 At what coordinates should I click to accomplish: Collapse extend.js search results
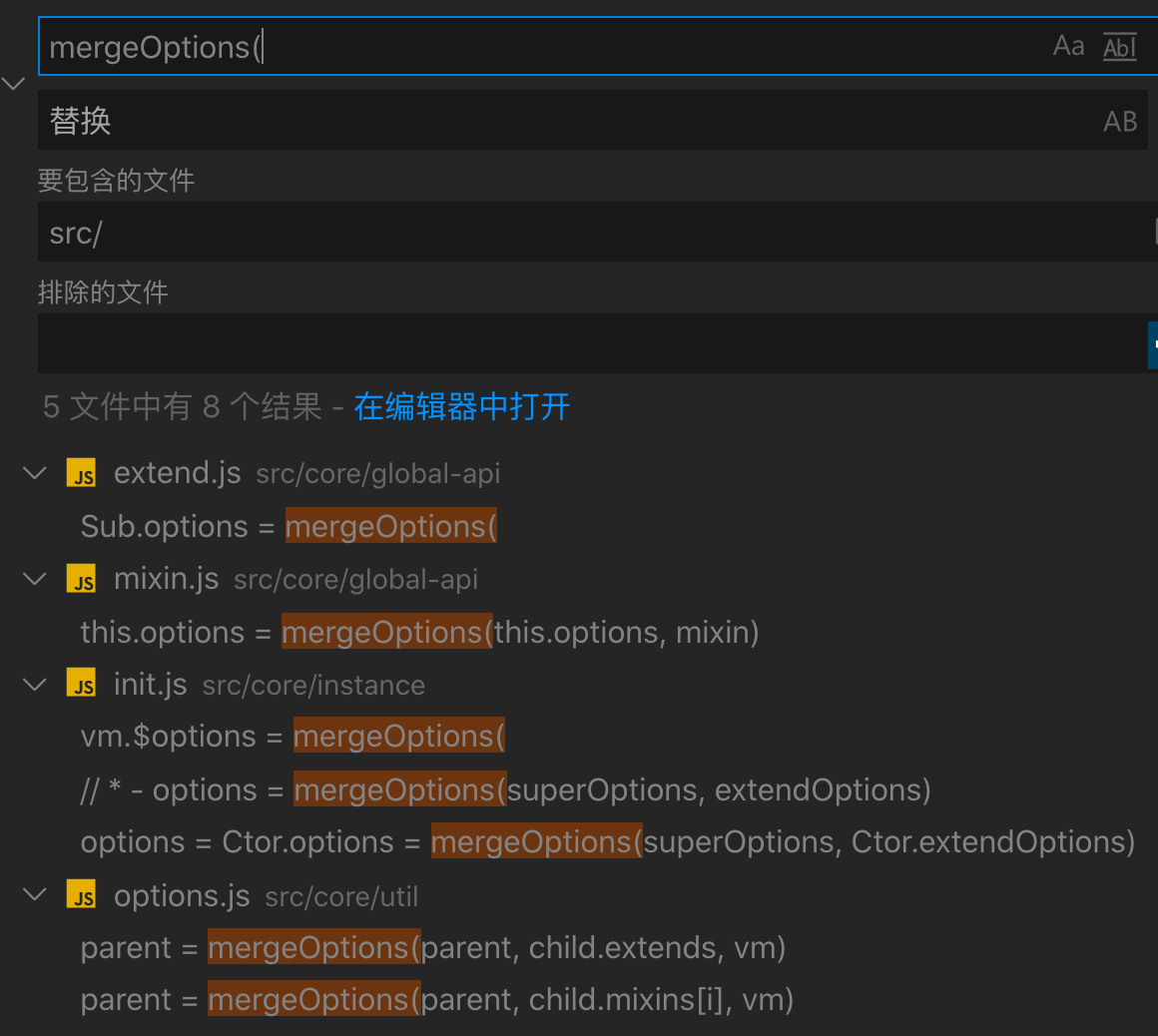(x=35, y=473)
